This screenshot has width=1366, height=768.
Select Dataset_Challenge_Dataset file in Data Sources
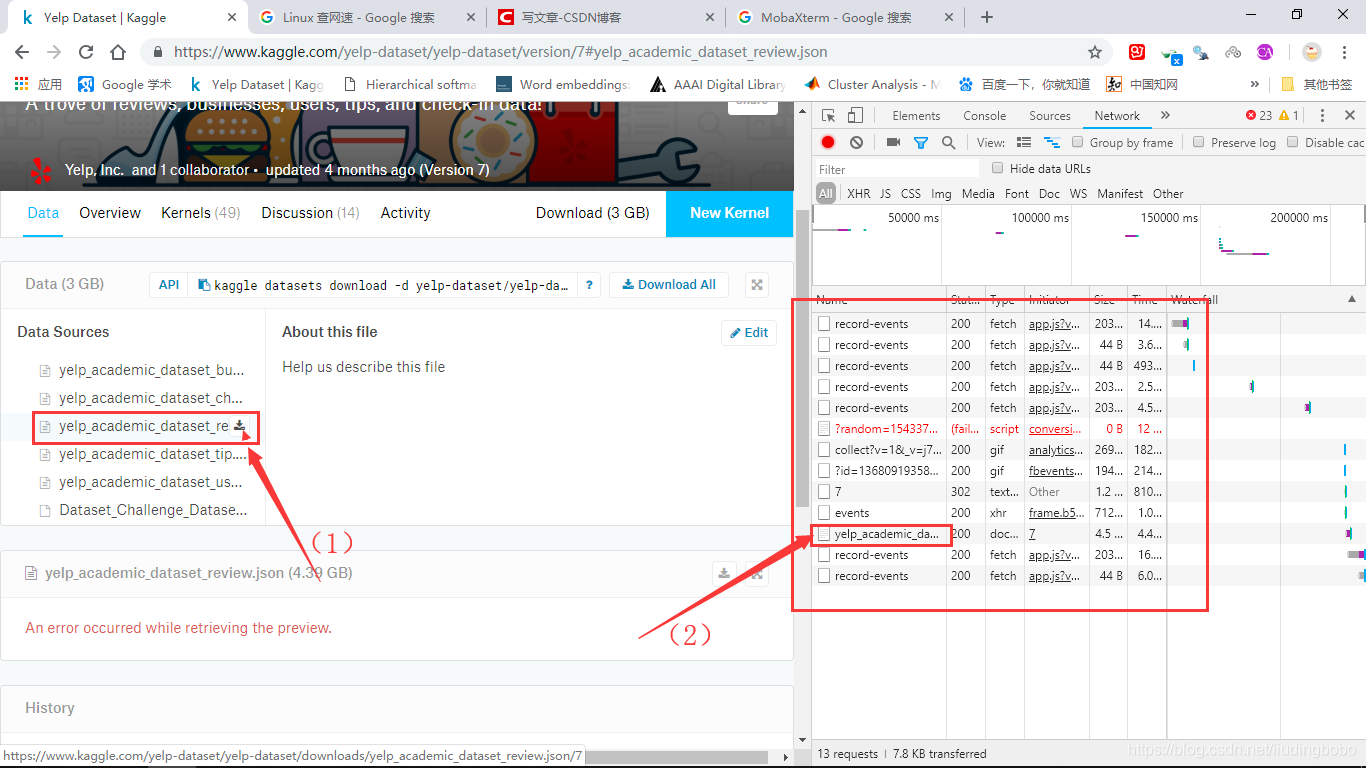click(153, 510)
